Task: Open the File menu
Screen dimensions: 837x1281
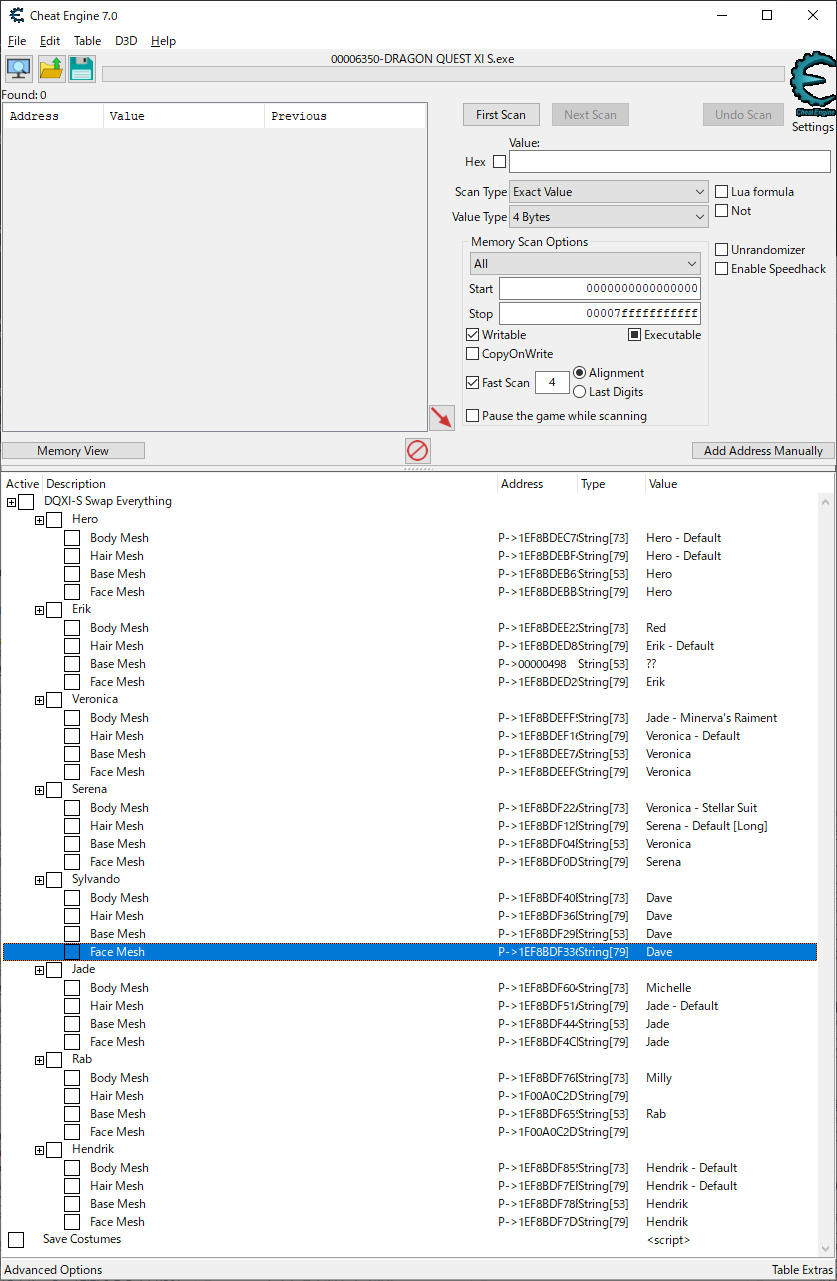Action: pos(17,41)
